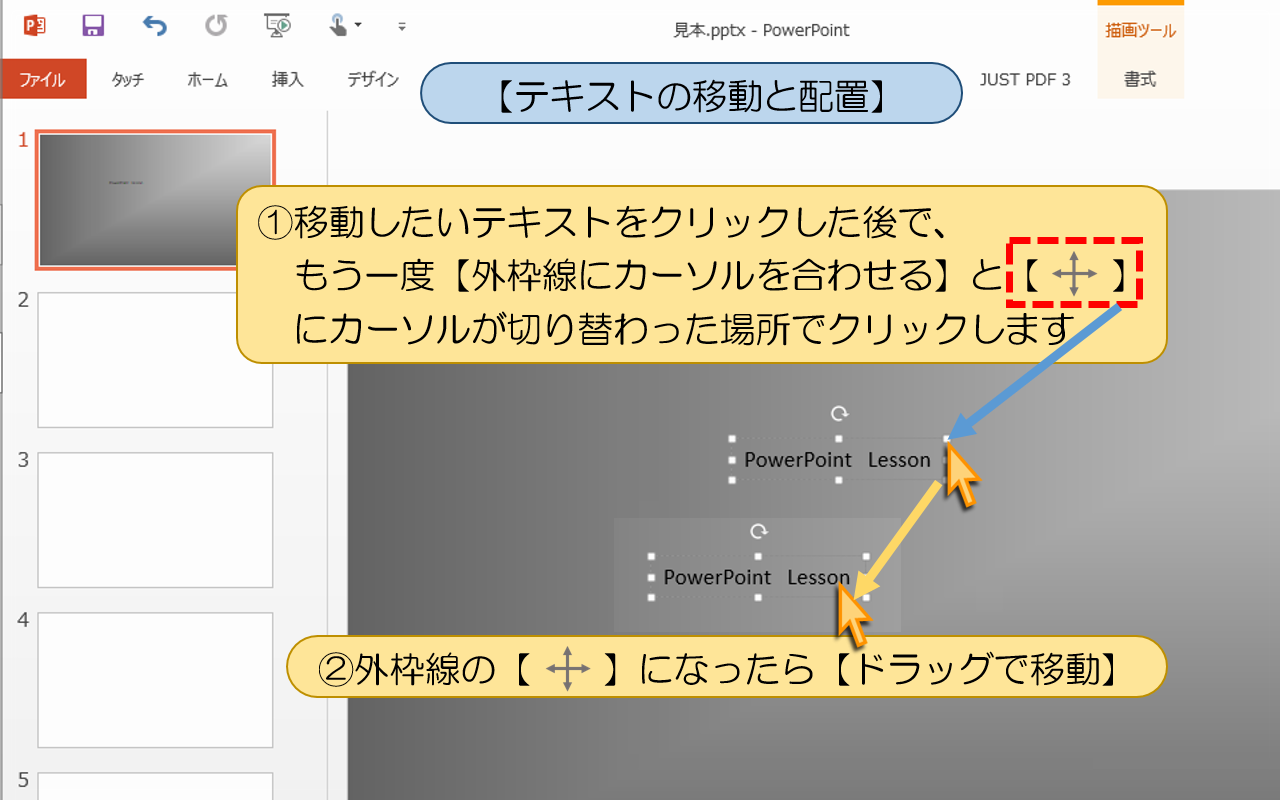Switch to the タッチ ribbon tab
Screen dimensions: 1280x800
[x=127, y=79]
